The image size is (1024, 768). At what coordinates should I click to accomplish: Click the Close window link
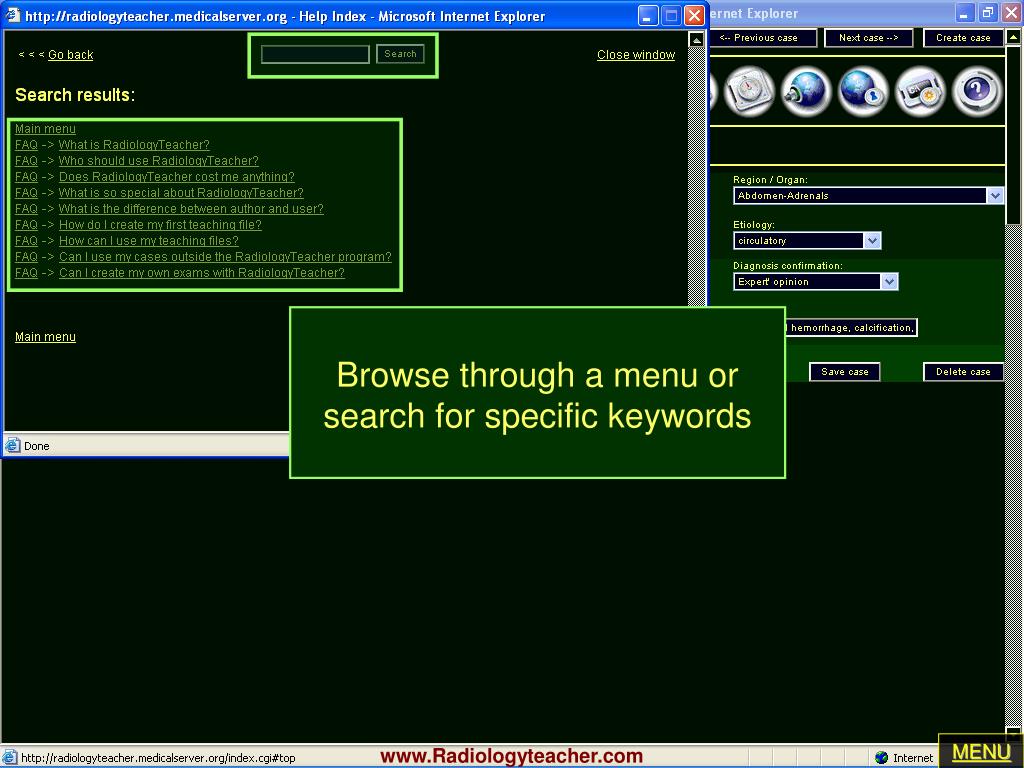click(635, 55)
